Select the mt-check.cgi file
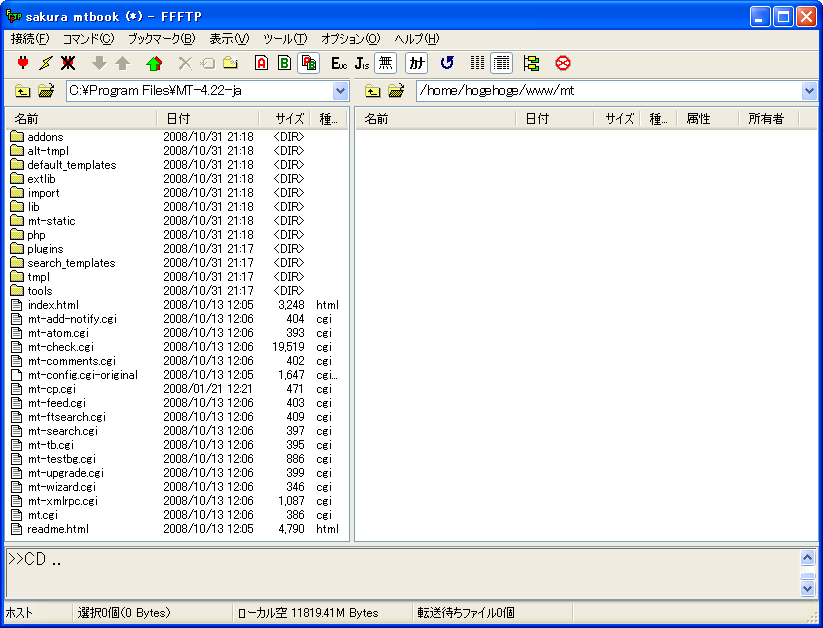 click(x=61, y=347)
